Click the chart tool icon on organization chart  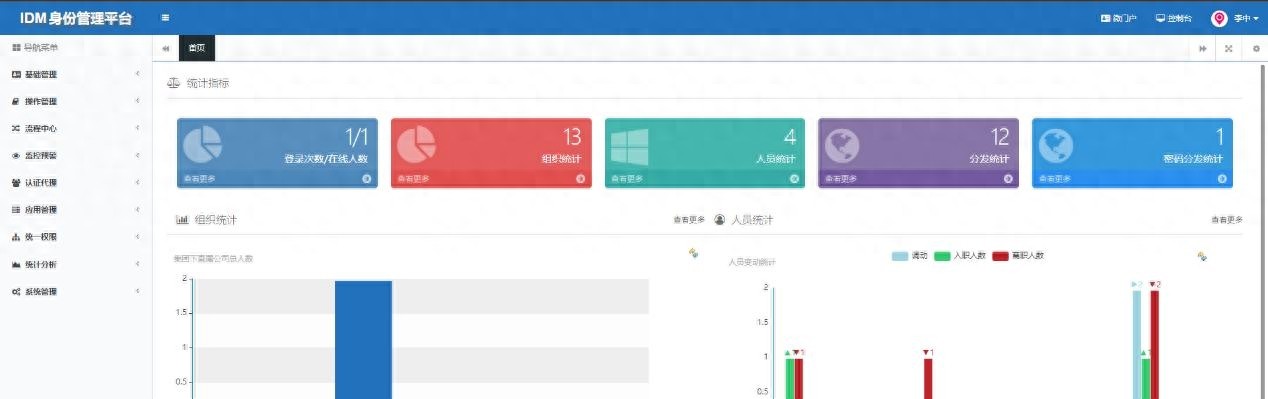(x=693, y=253)
